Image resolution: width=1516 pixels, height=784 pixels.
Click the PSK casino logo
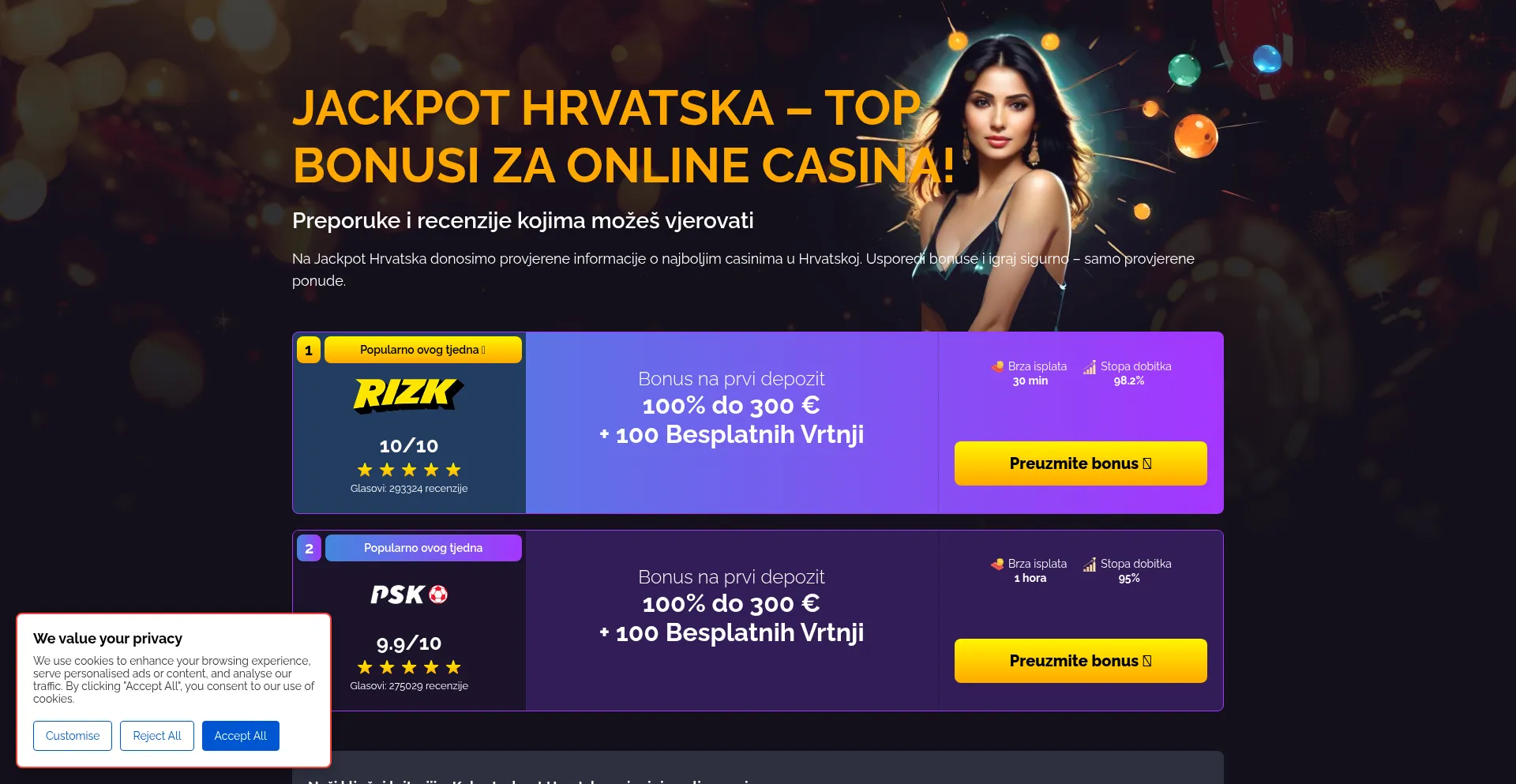tap(409, 594)
